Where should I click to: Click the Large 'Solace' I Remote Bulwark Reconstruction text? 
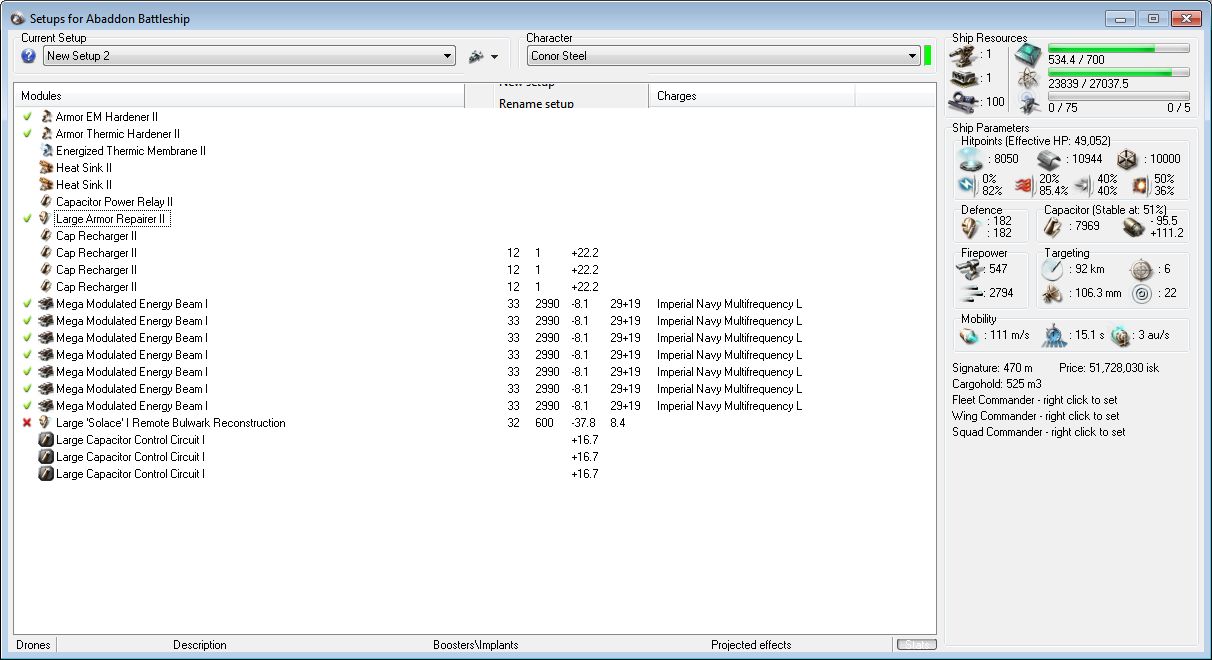coord(171,423)
